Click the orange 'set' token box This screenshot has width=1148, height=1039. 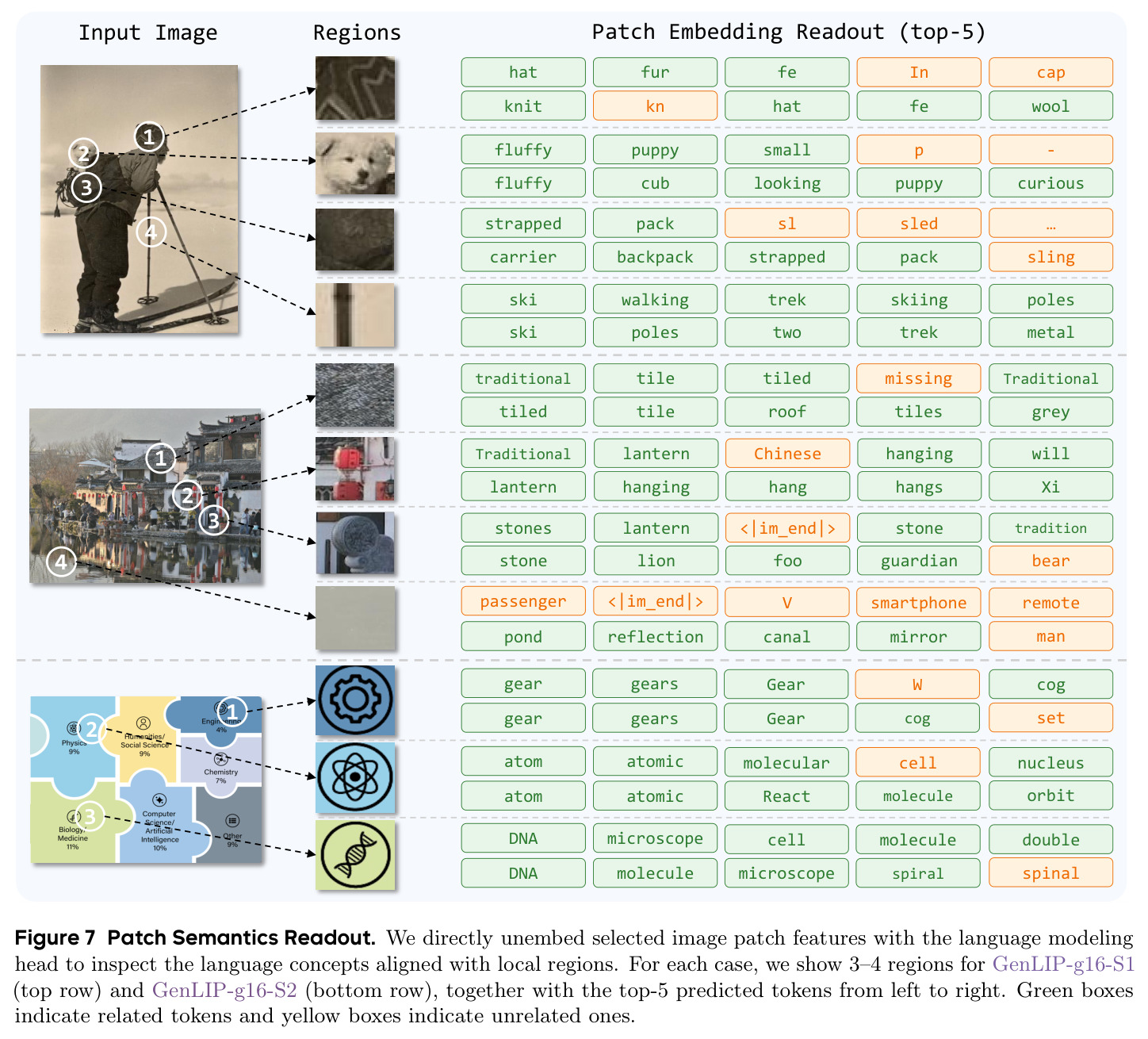coord(1050,718)
